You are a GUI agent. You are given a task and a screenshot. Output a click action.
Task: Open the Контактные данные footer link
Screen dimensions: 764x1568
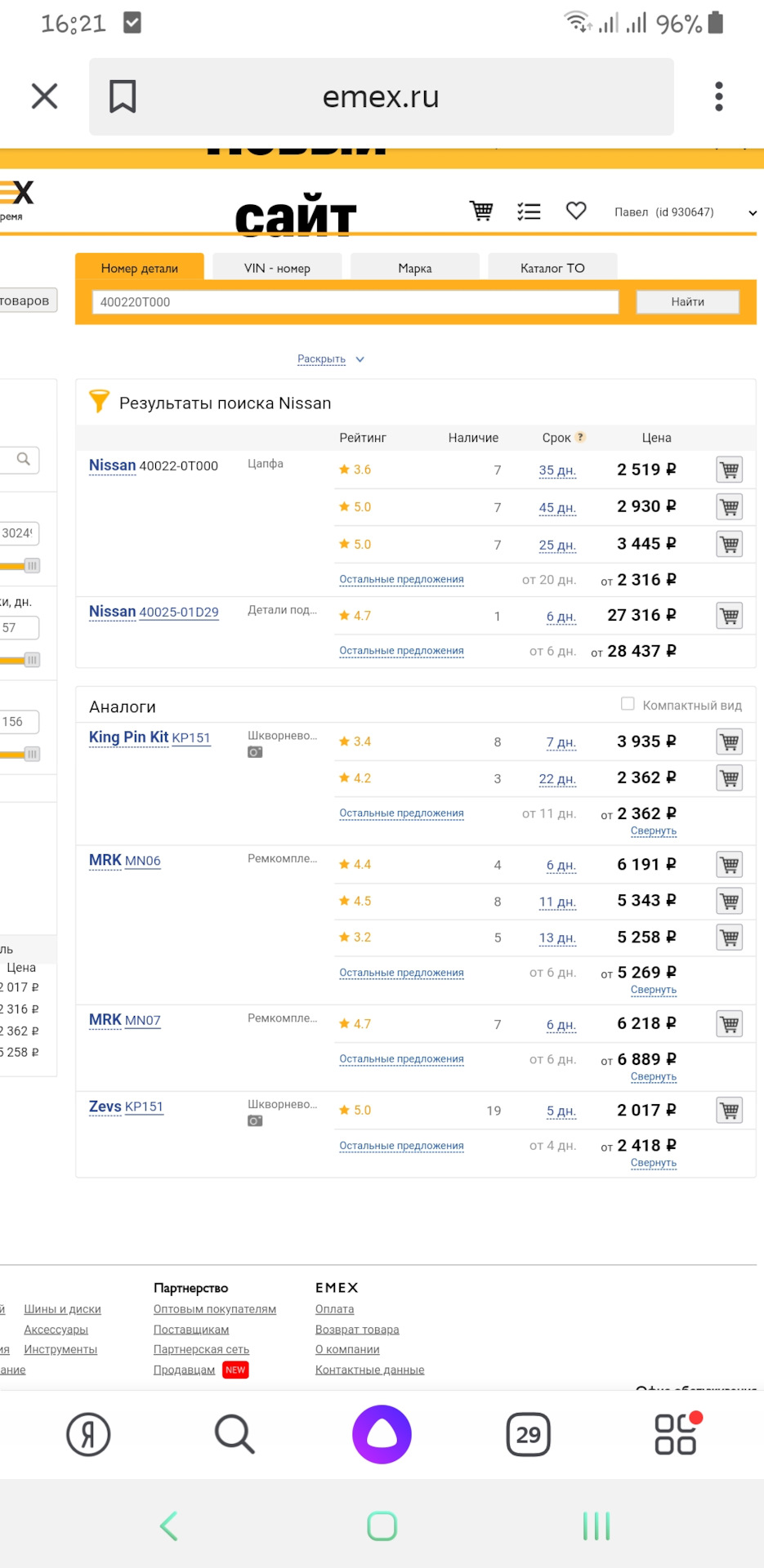[370, 1370]
